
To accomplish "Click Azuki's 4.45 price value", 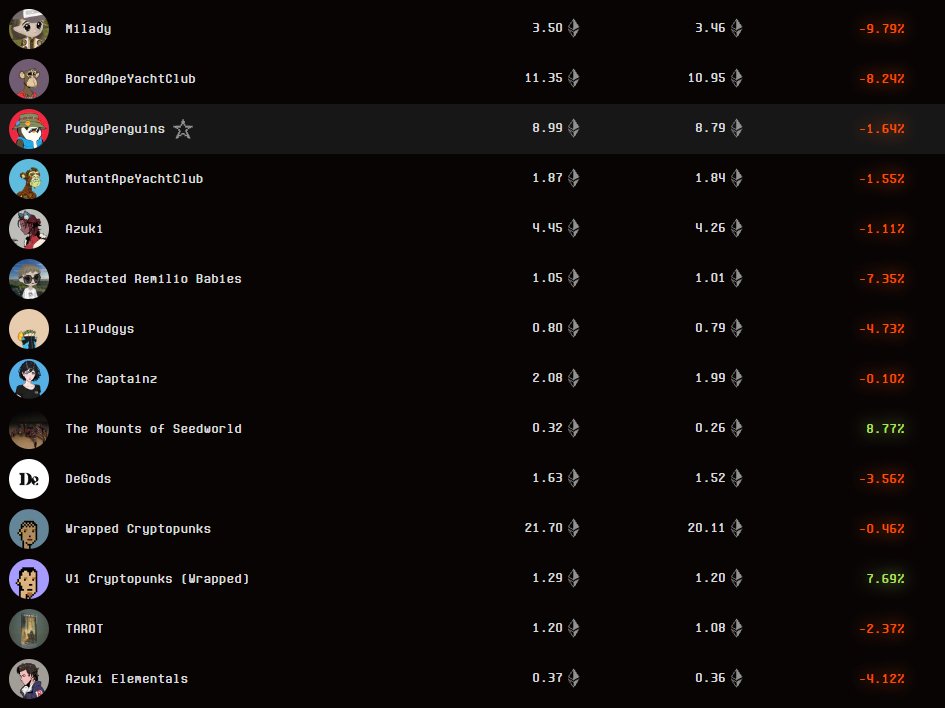I will pos(547,228).
